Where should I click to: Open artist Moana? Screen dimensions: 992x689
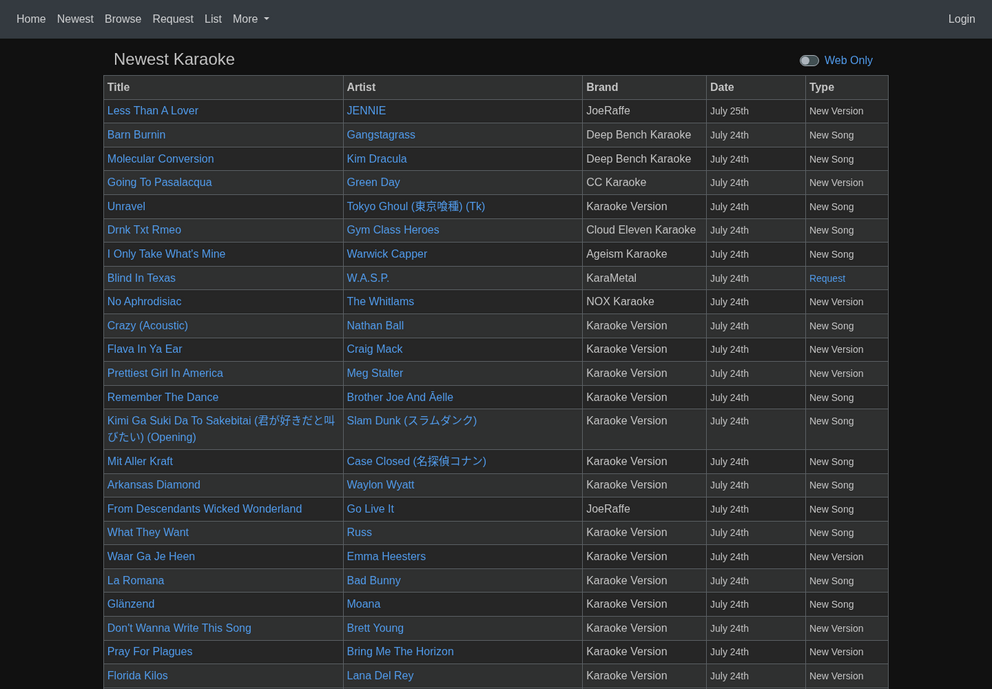(x=363, y=604)
